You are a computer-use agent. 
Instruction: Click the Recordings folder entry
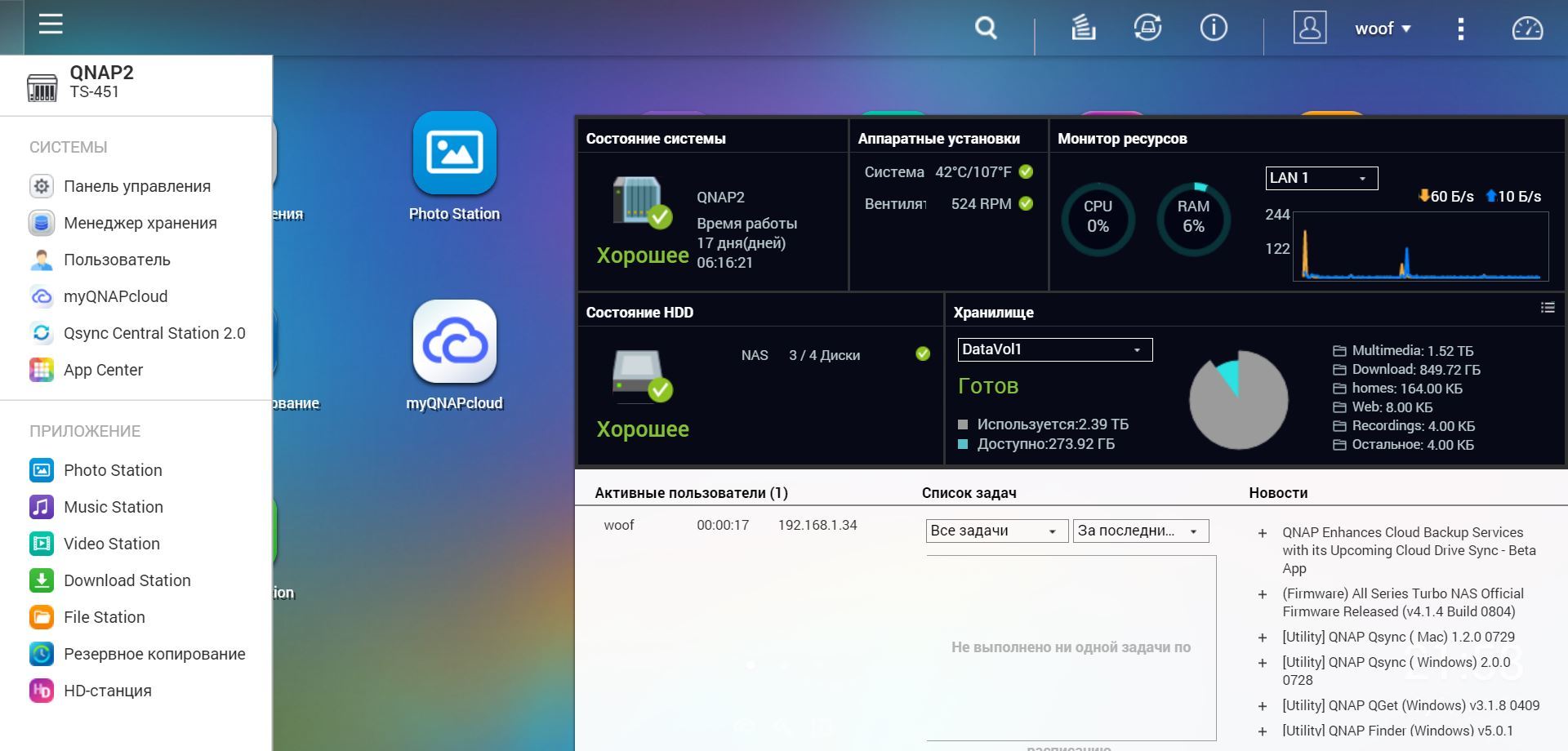1404,426
